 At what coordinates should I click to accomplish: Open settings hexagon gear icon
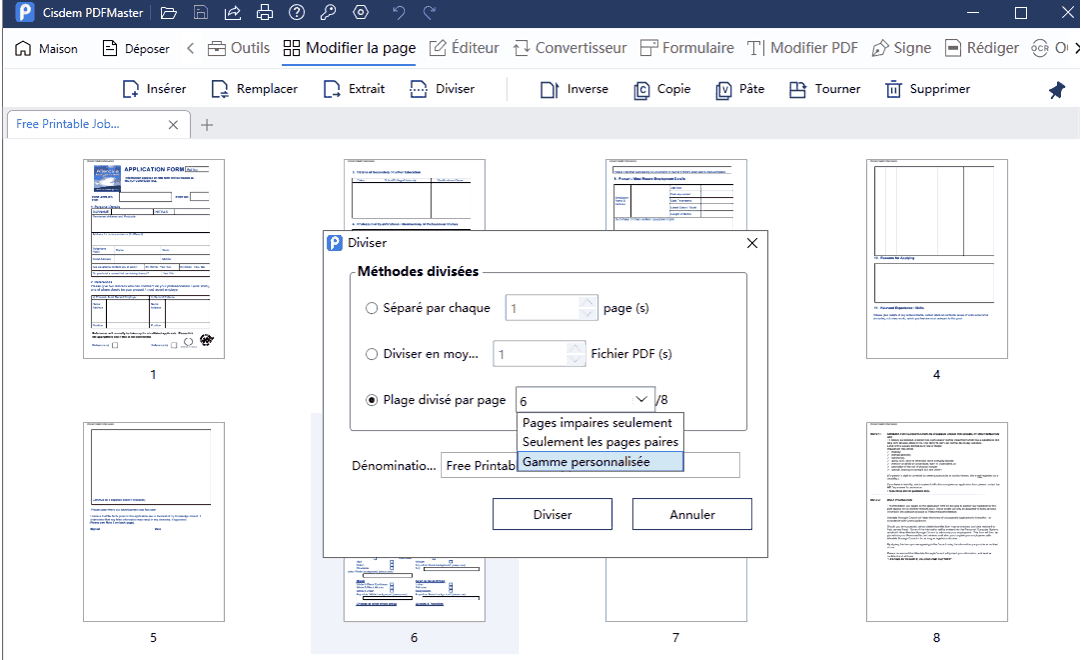point(361,12)
